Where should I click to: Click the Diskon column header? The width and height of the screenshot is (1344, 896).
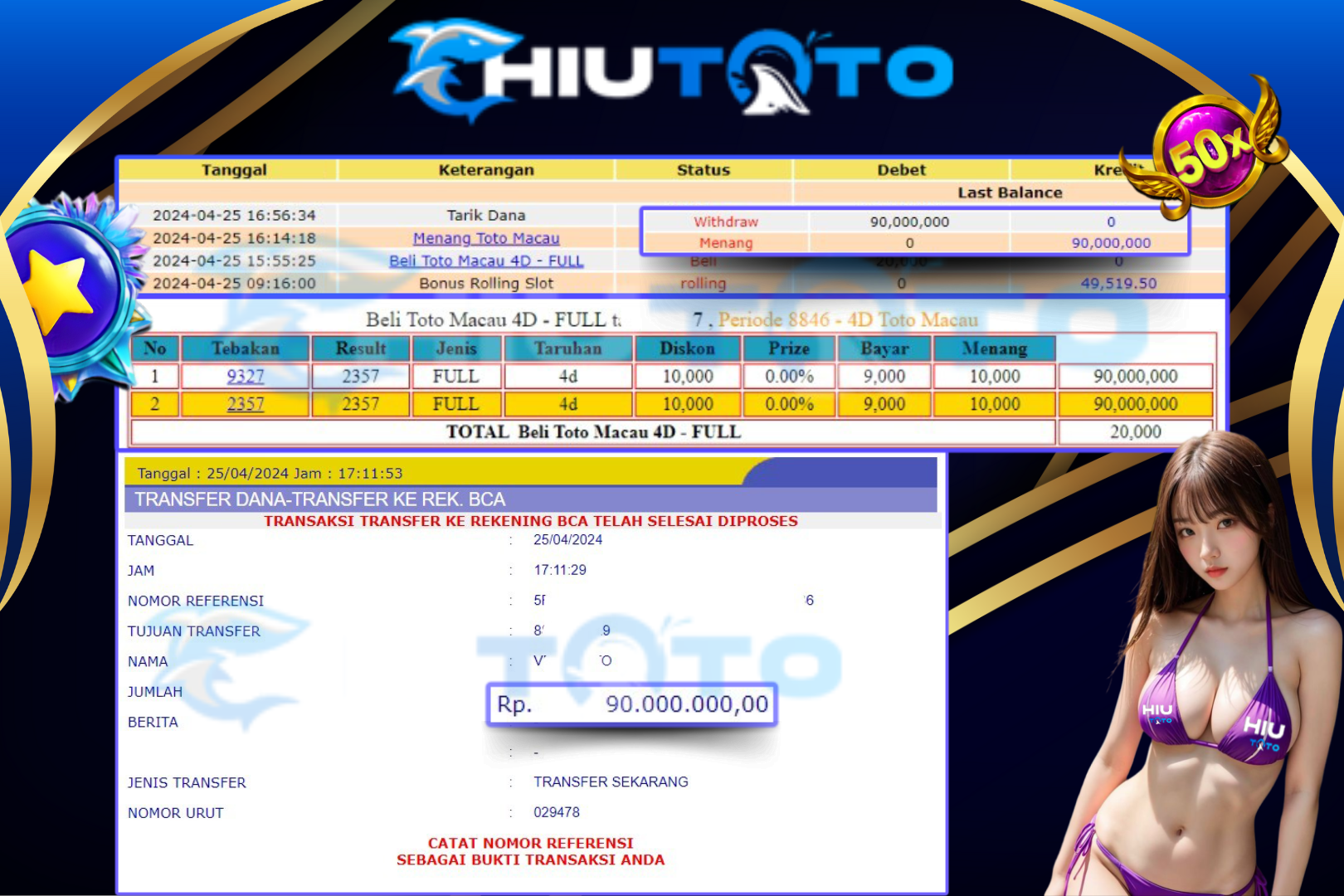coord(688,348)
